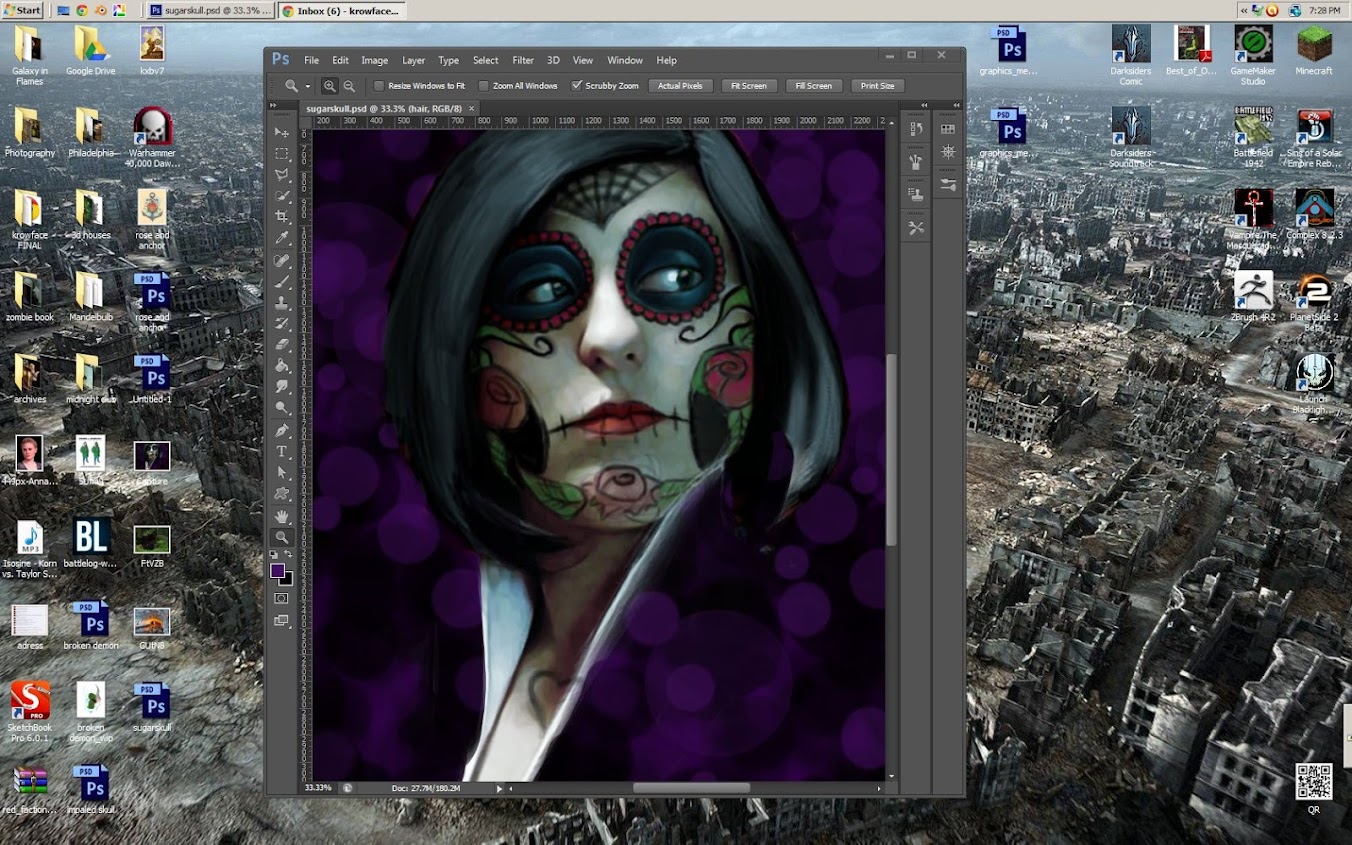Select the History Brush tool
Image resolution: width=1352 pixels, height=845 pixels.
[282, 323]
